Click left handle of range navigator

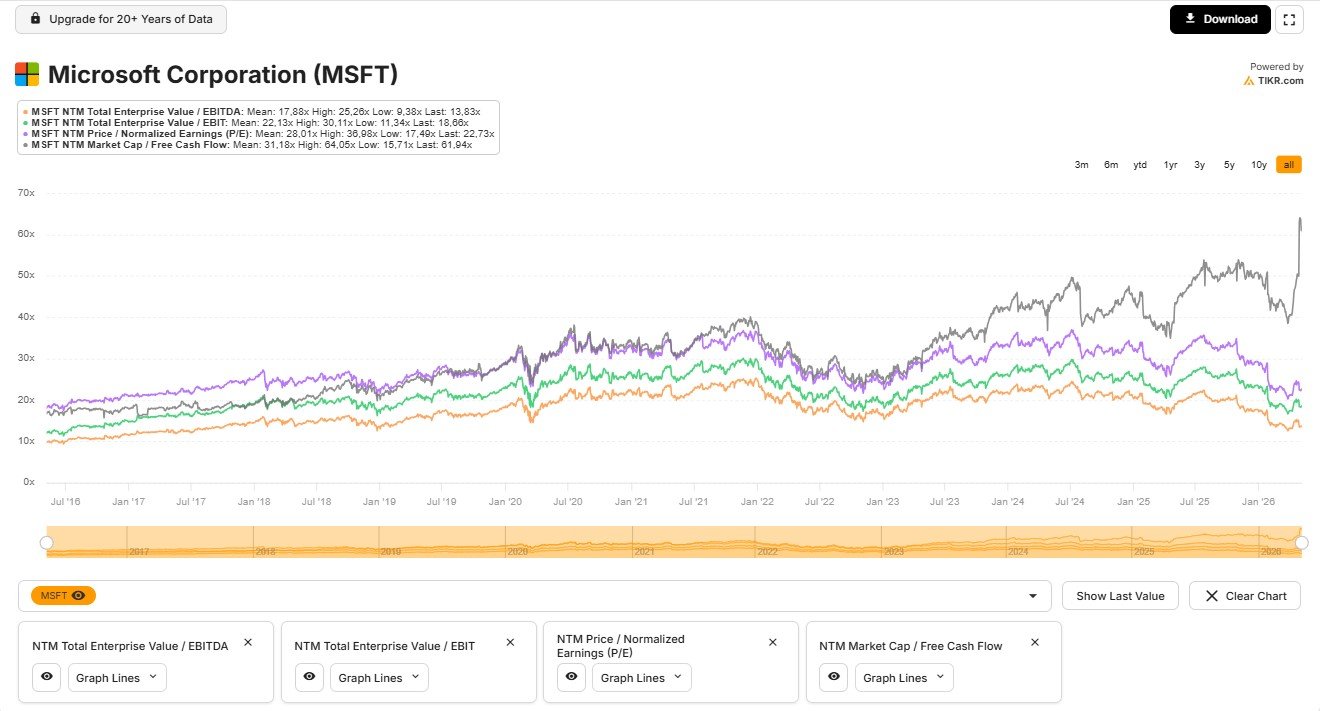point(46,542)
